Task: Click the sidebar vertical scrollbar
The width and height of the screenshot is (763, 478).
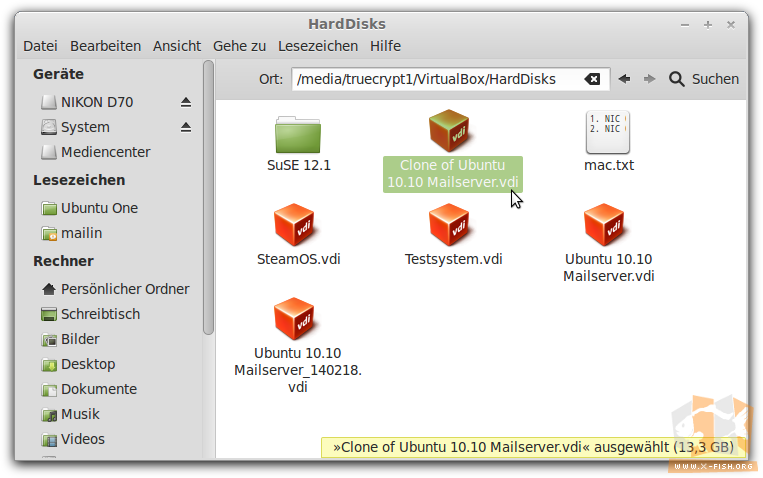Action: click(208, 197)
